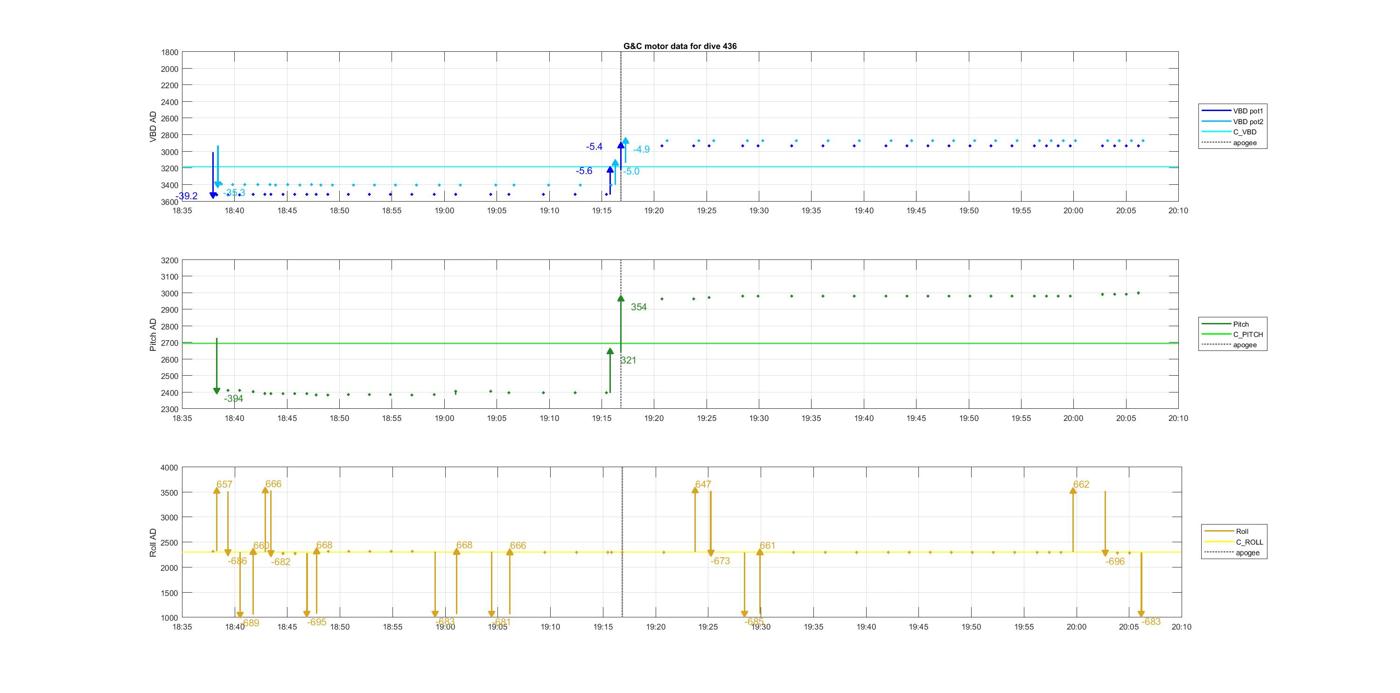Click the '-696' roll move label

pyautogui.click(x=1115, y=562)
